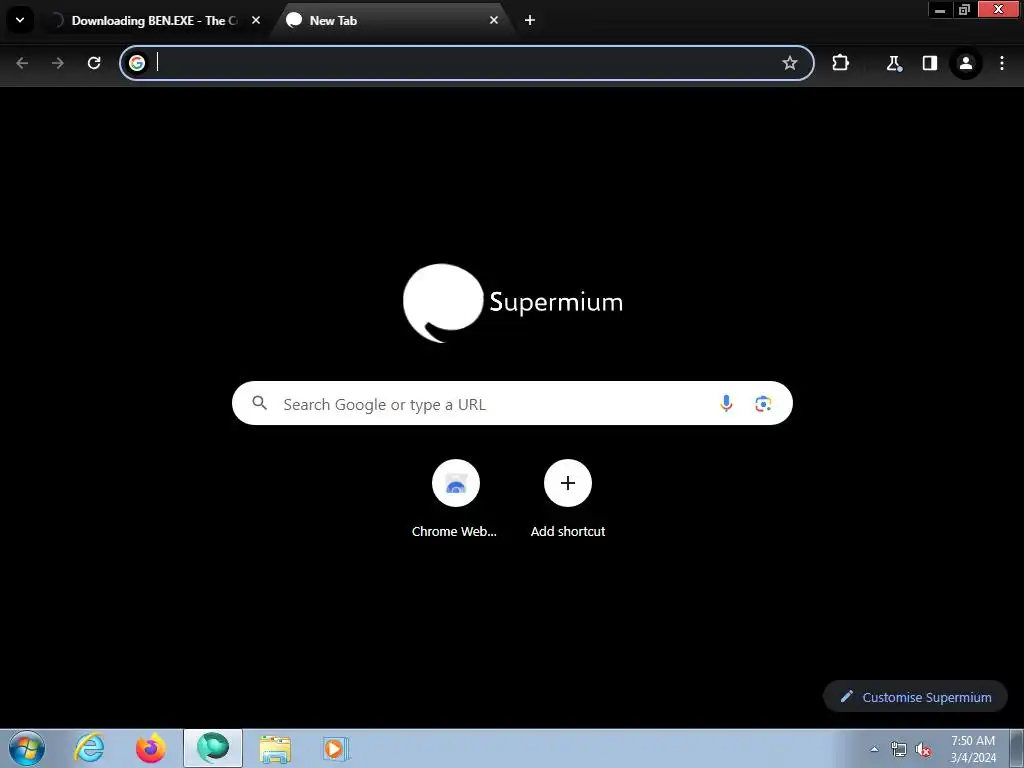
Task: Close the Downloading BEN.EXE tab
Action: pos(256,20)
